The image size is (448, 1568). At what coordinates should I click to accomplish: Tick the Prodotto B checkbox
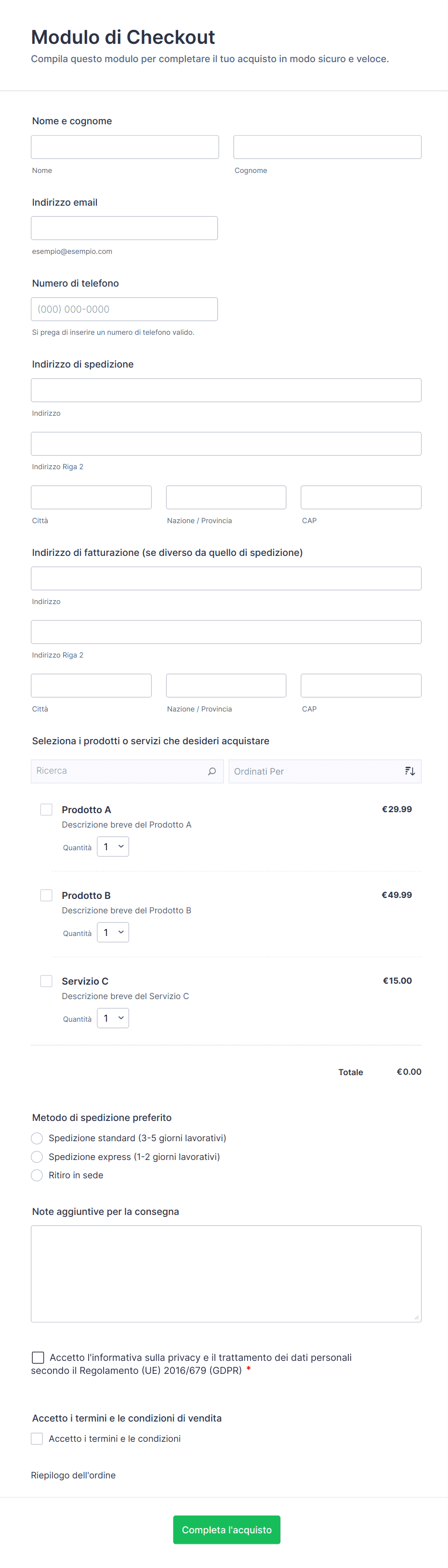[46, 896]
